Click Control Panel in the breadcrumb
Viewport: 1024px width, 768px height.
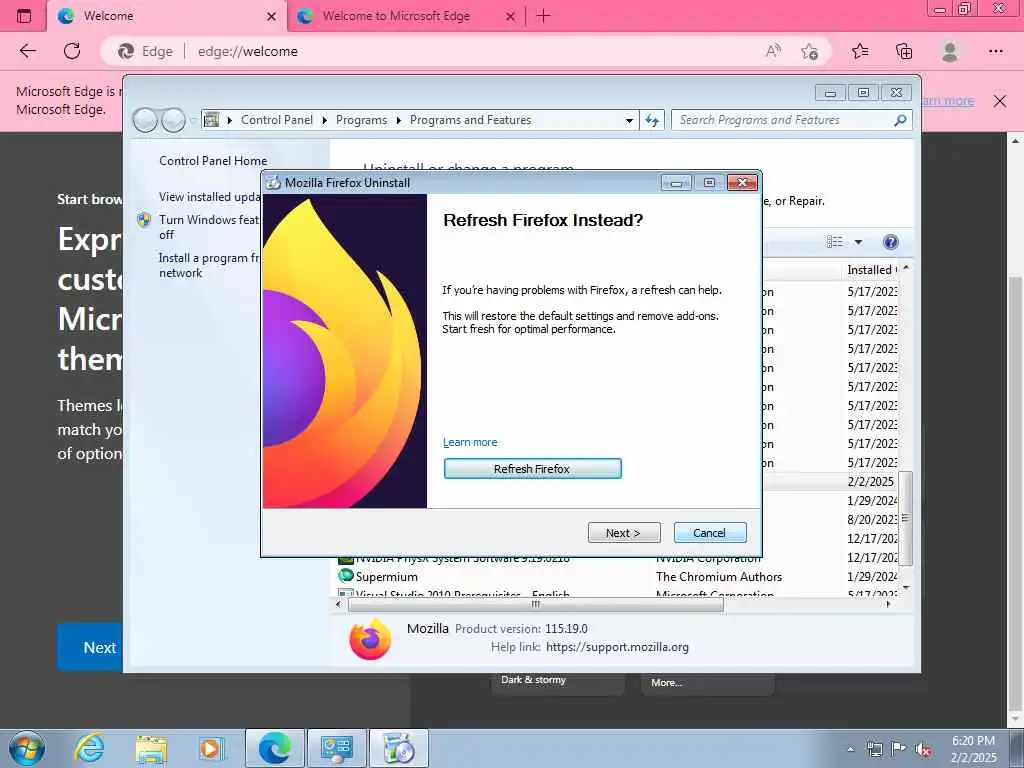[277, 120]
